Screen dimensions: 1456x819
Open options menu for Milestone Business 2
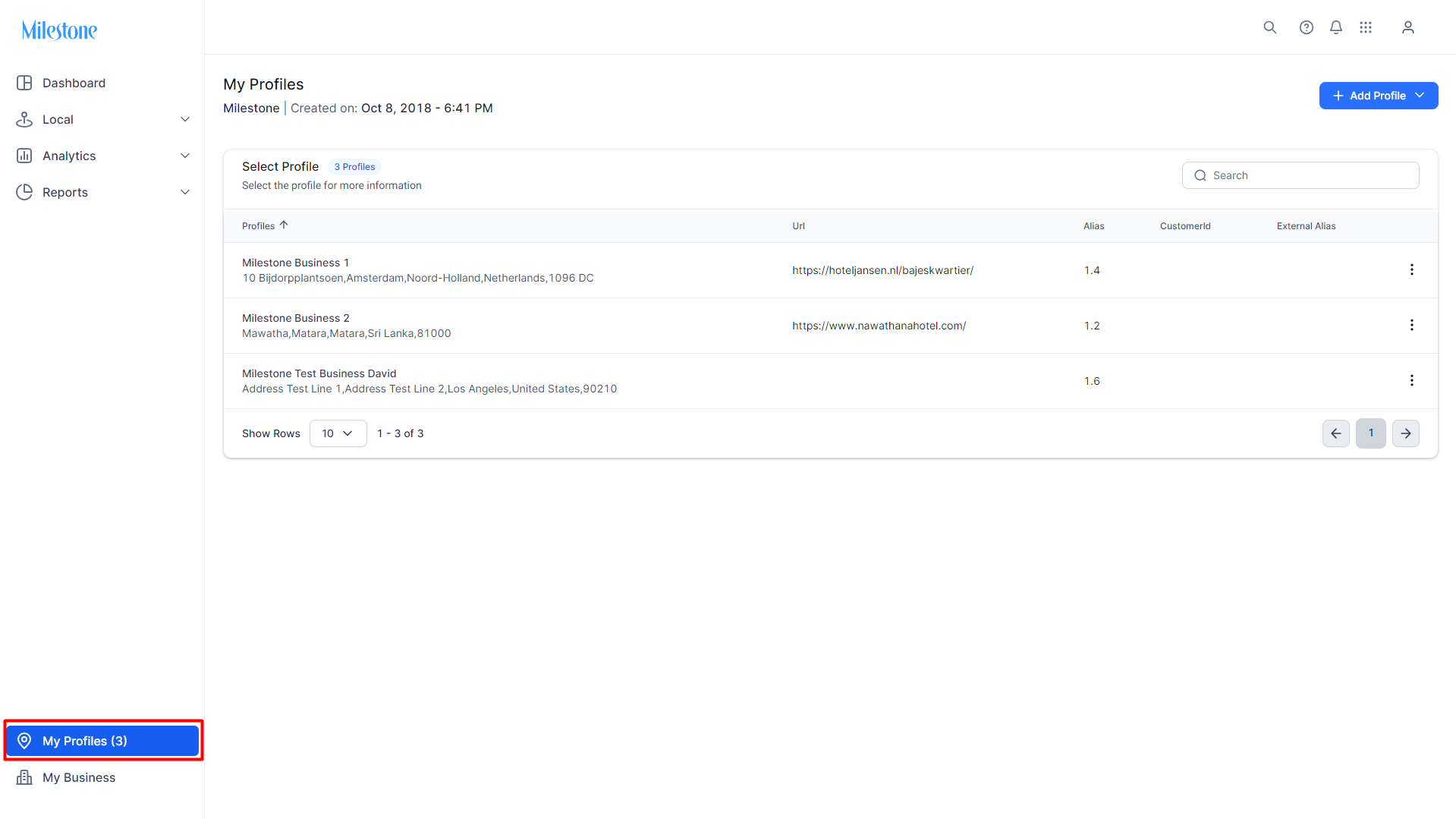coord(1412,325)
